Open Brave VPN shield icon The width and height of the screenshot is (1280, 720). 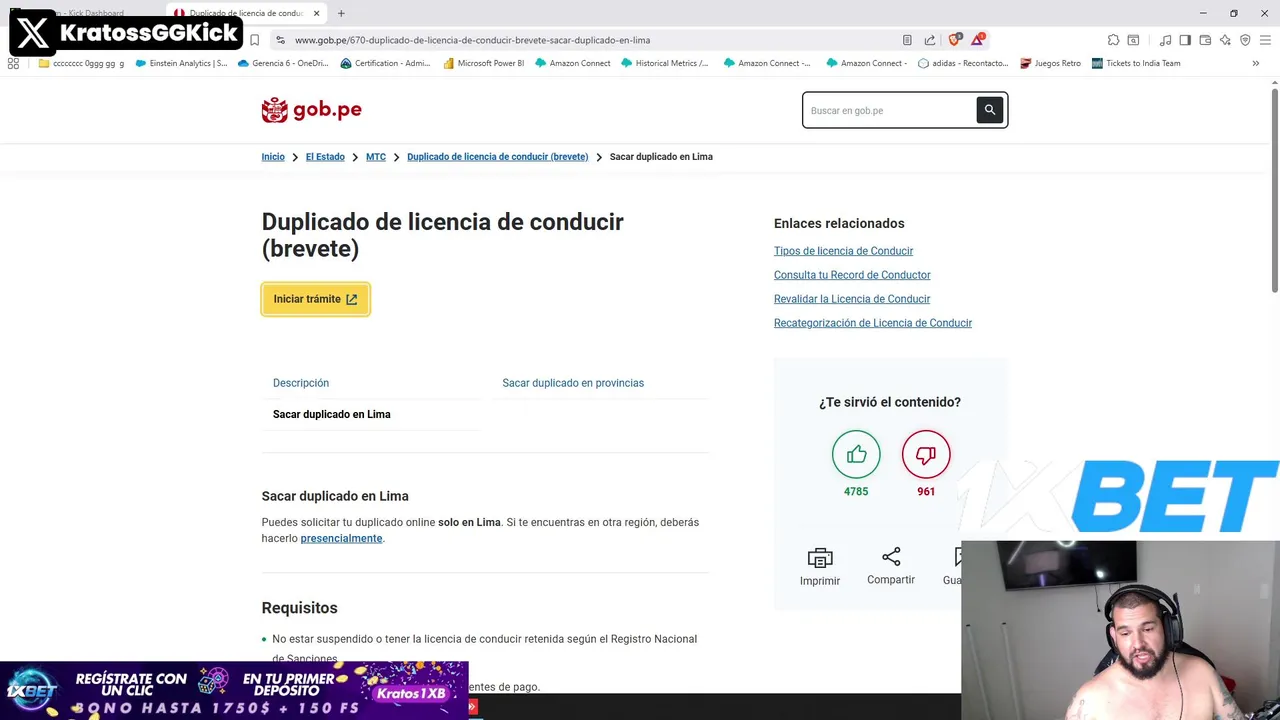pos(1245,40)
